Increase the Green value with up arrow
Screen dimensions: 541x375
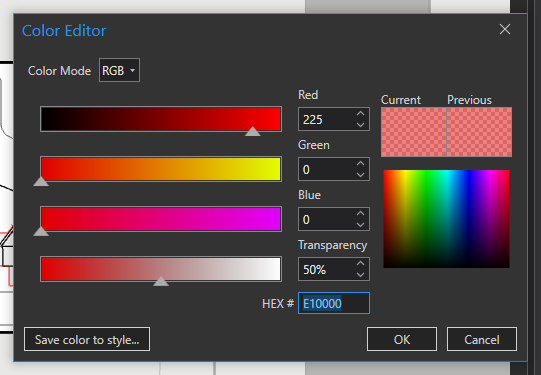click(x=361, y=163)
